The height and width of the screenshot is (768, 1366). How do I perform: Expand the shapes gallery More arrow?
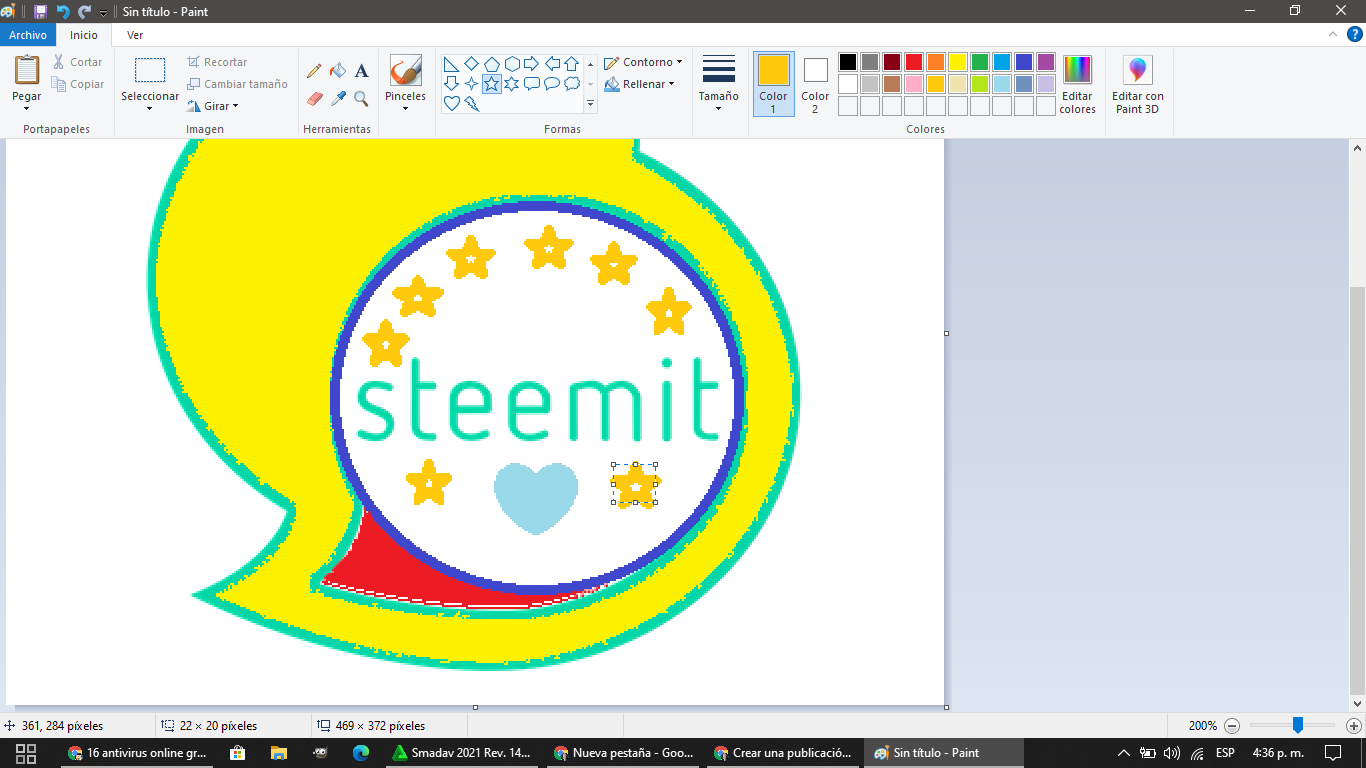point(590,103)
